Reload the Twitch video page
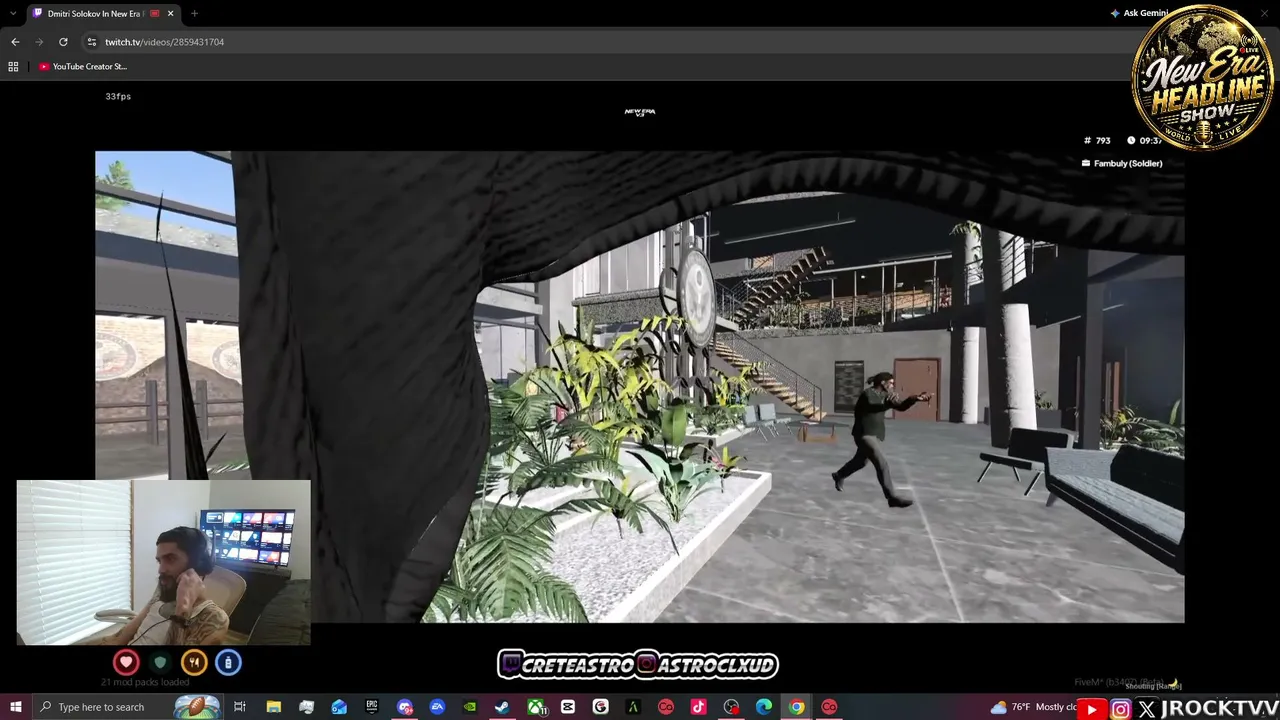 click(x=63, y=42)
